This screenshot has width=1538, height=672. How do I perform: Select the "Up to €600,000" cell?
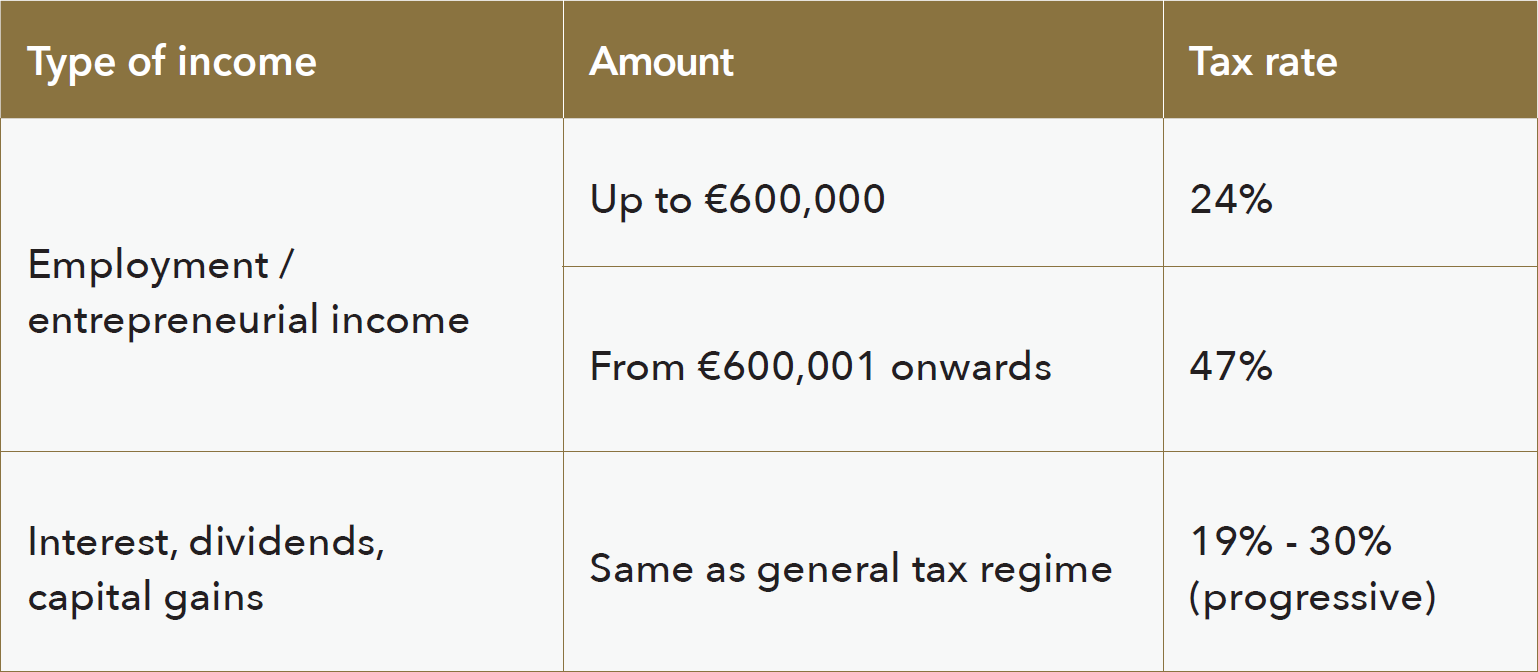pyautogui.click(x=737, y=200)
